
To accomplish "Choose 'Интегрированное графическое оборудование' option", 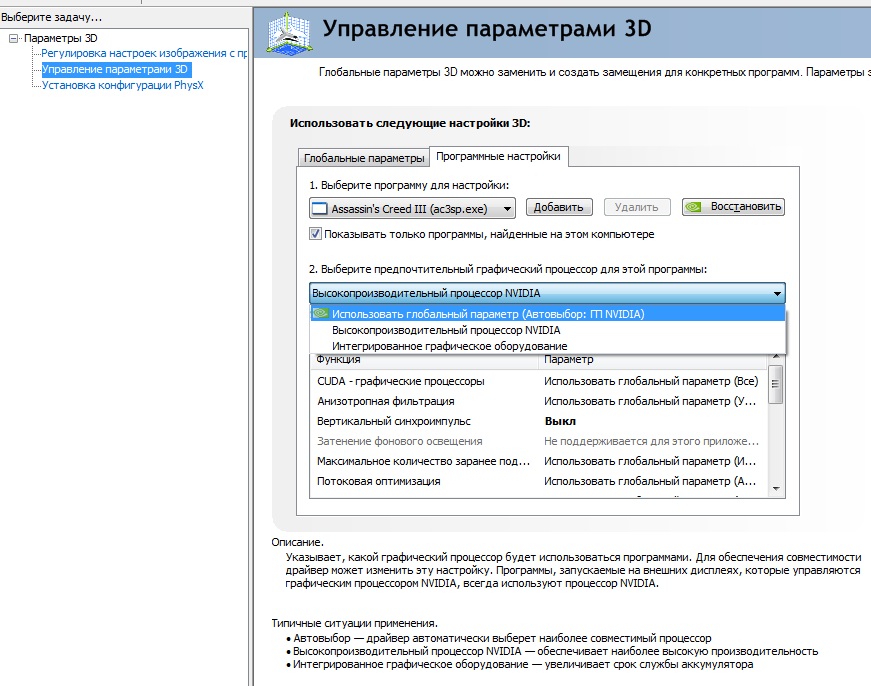I will (x=548, y=346).
